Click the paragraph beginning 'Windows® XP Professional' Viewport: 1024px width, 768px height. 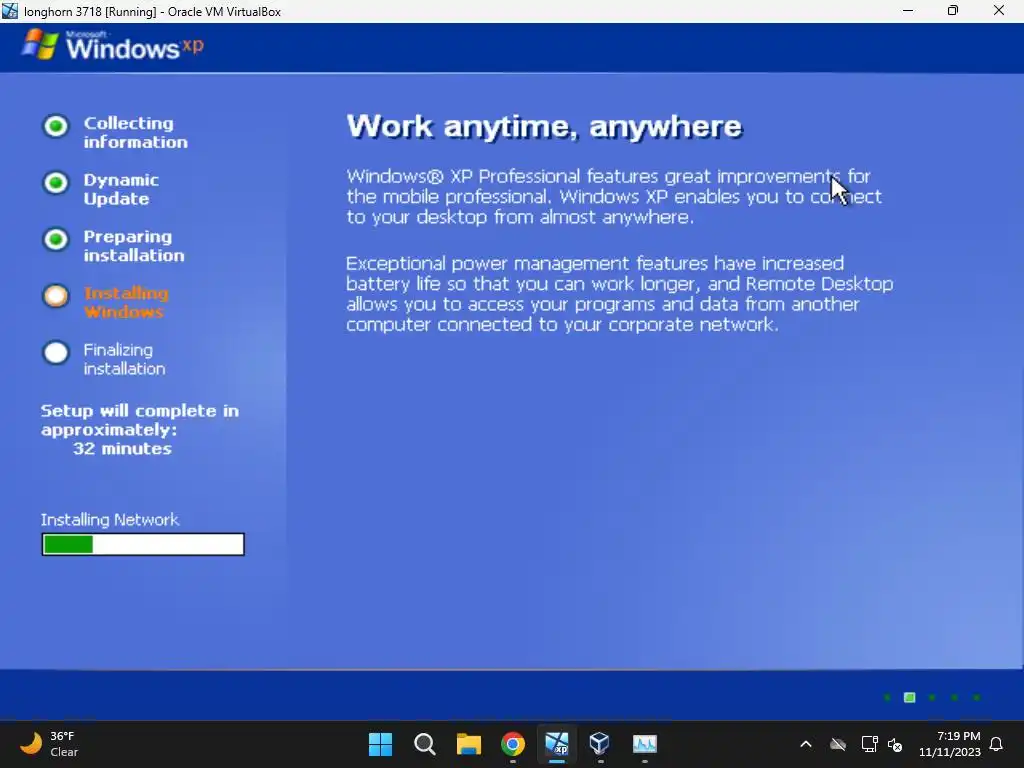click(x=614, y=197)
